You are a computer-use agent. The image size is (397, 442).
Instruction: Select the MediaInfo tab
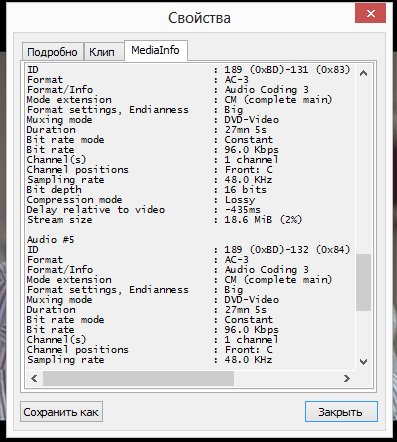pyautogui.click(x=156, y=50)
